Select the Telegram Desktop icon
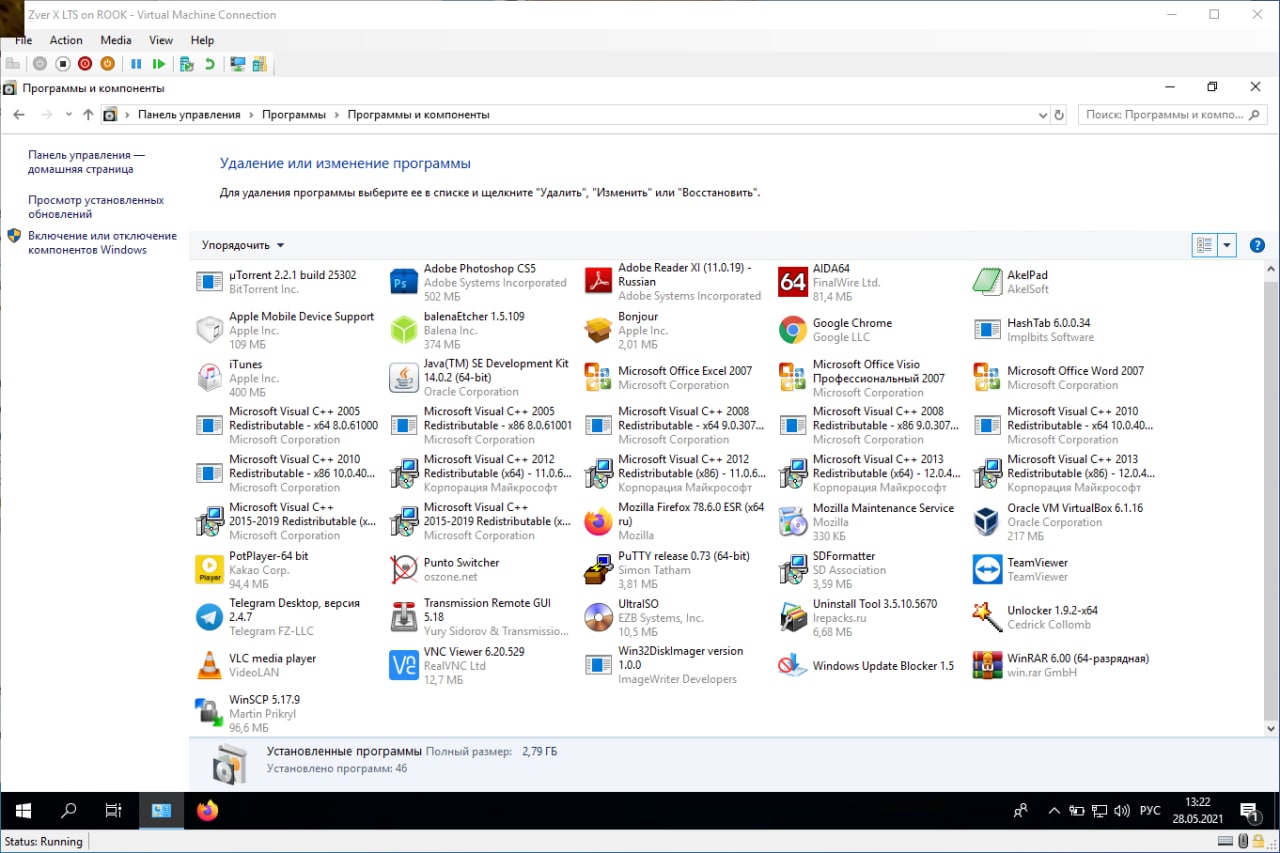Image resolution: width=1280 pixels, height=853 pixels. (x=209, y=617)
